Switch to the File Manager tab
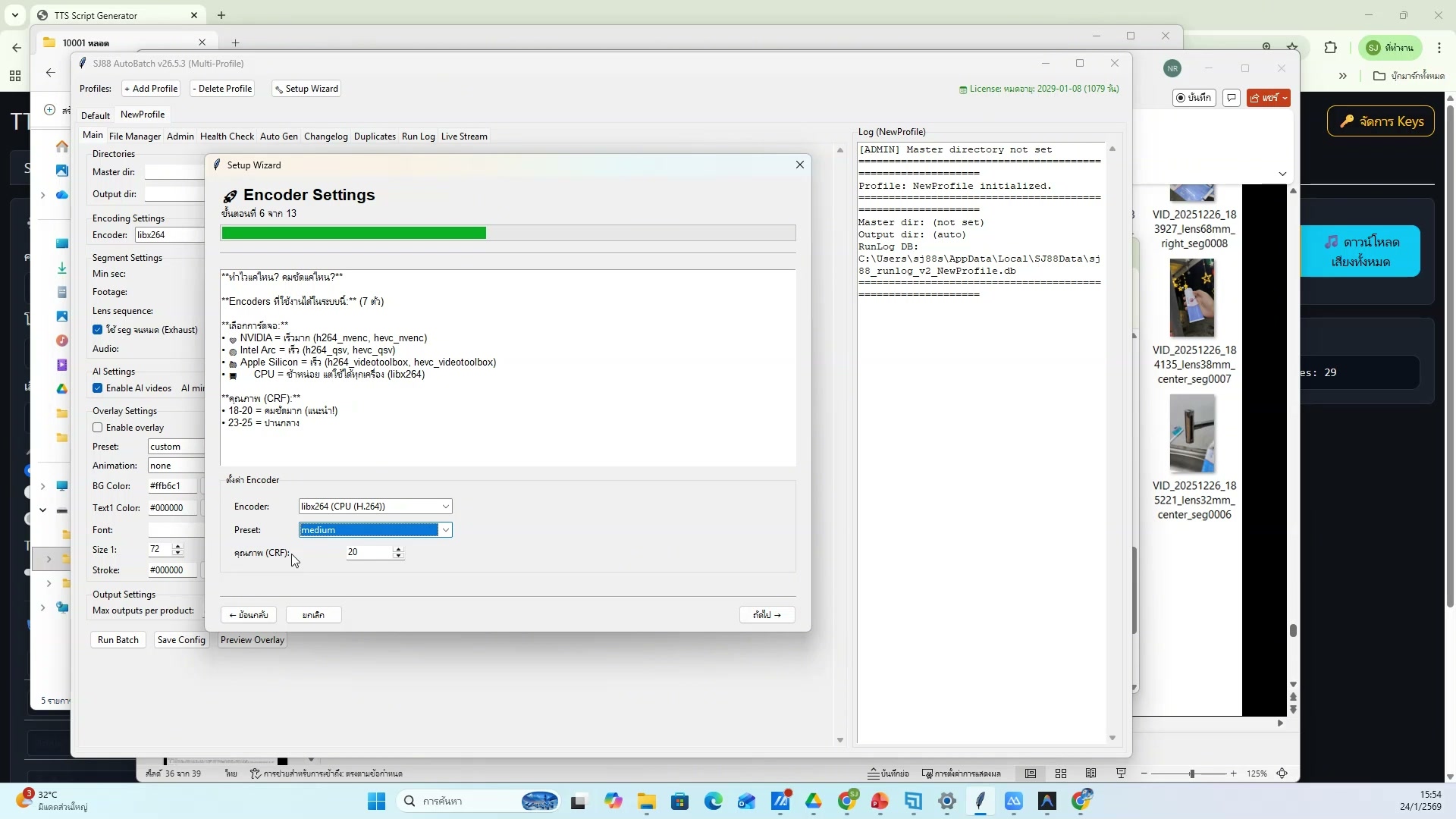The image size is (1456, 819). (134, 136)
